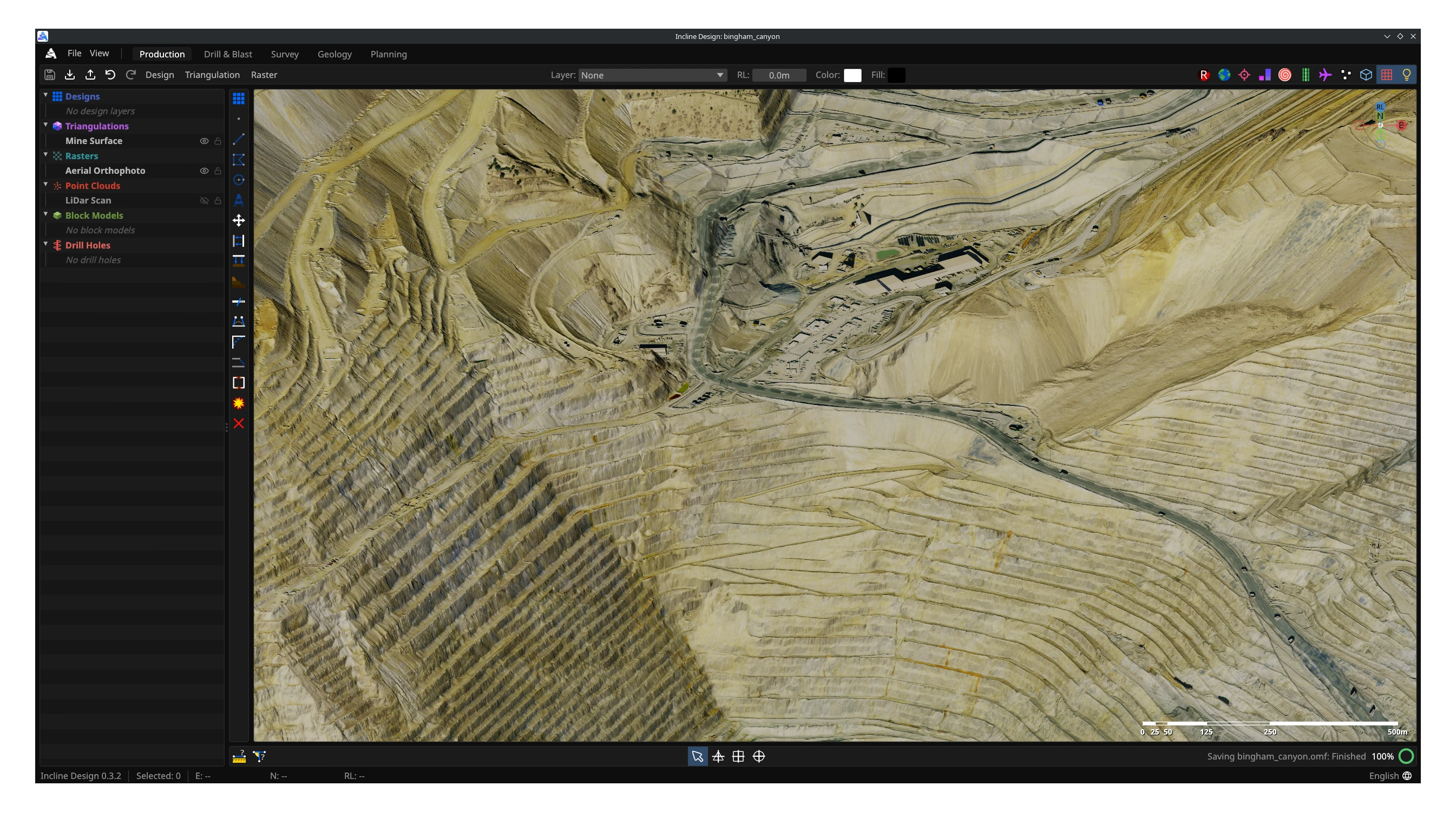Screen dimensions: 1456x825
Task: Click the four-pane grid view icon
Action: pos(738,756)
